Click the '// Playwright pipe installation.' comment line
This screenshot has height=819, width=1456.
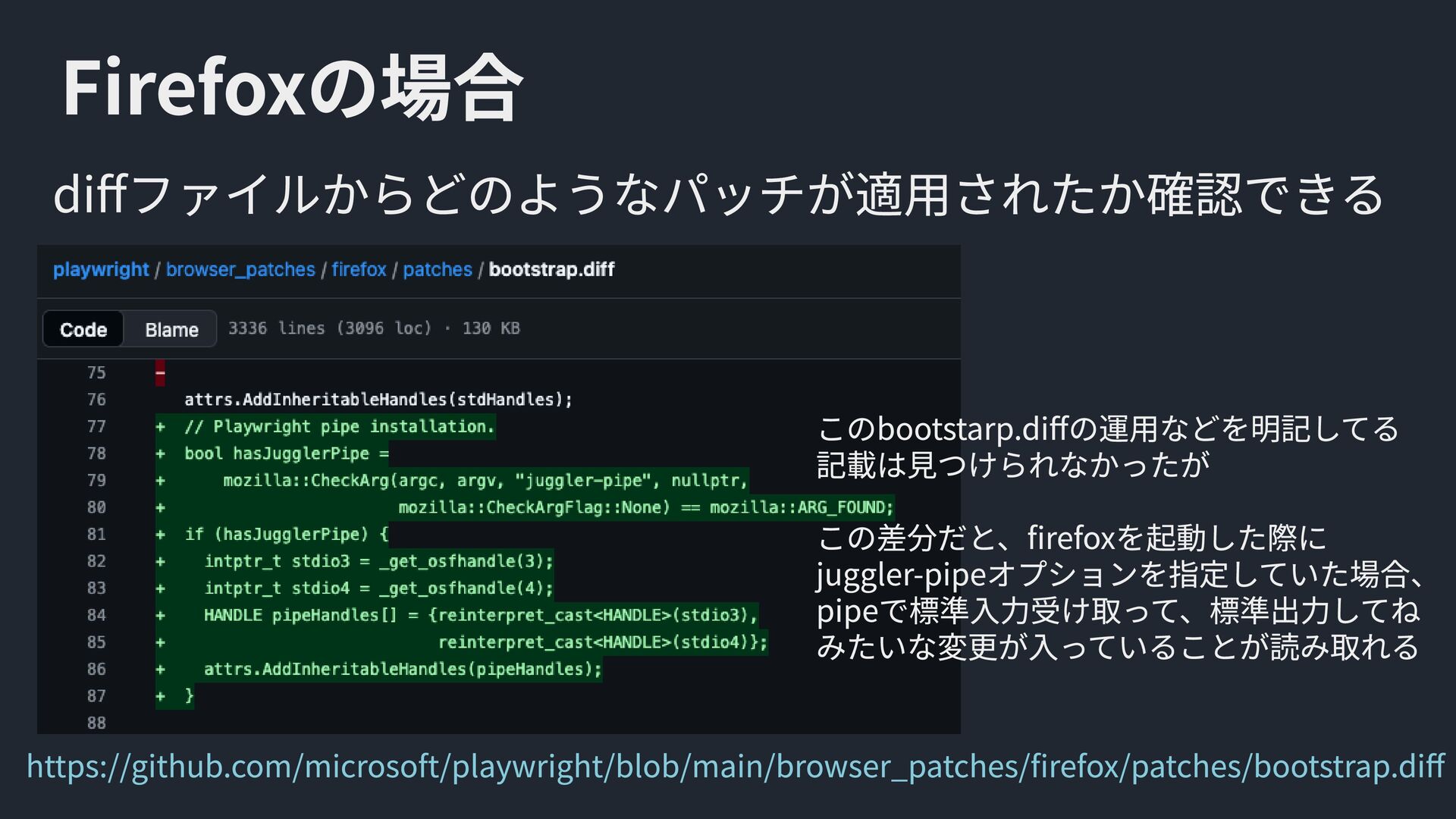339,427
